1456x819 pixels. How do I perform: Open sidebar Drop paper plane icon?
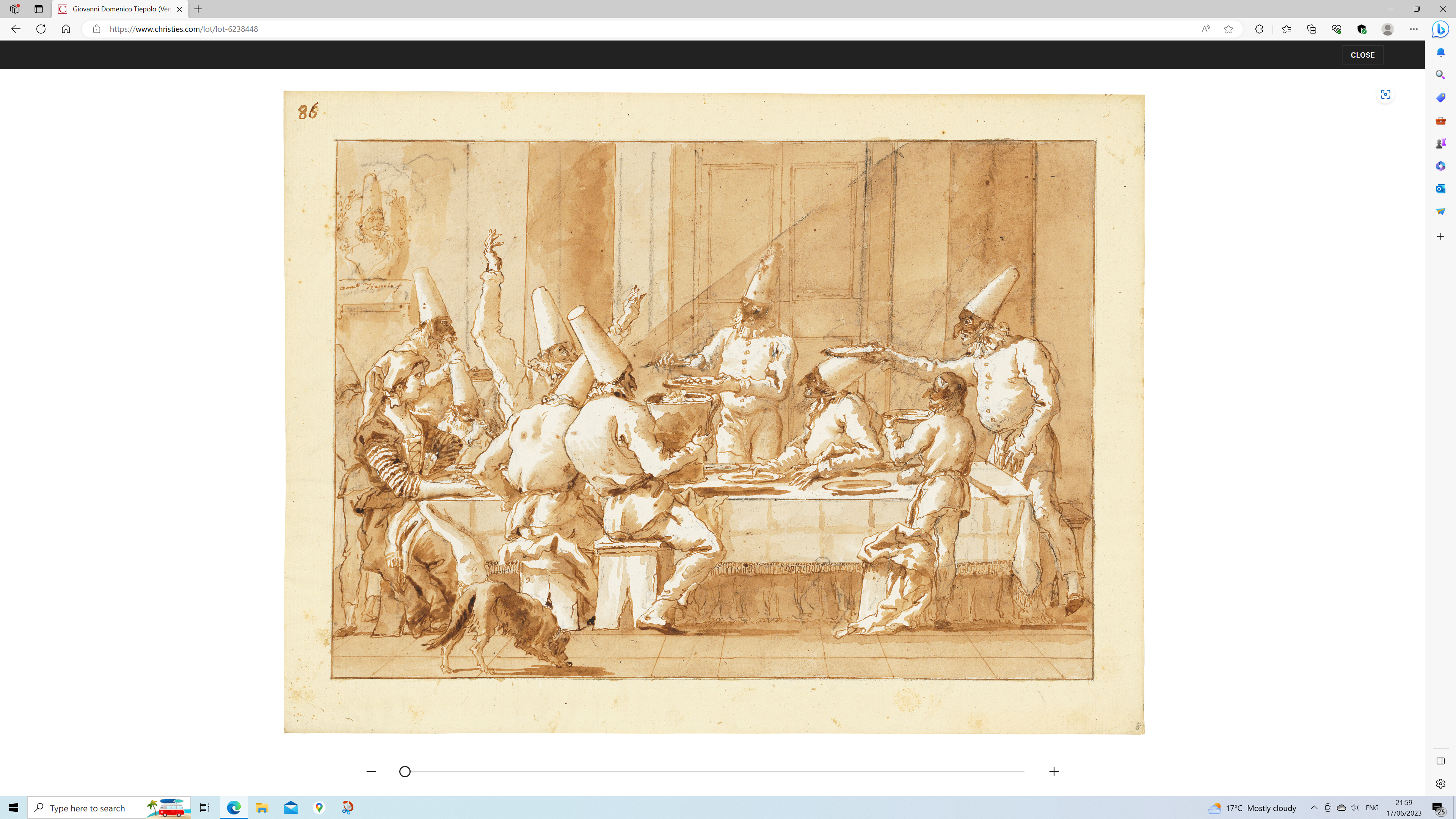[1440, 212]
